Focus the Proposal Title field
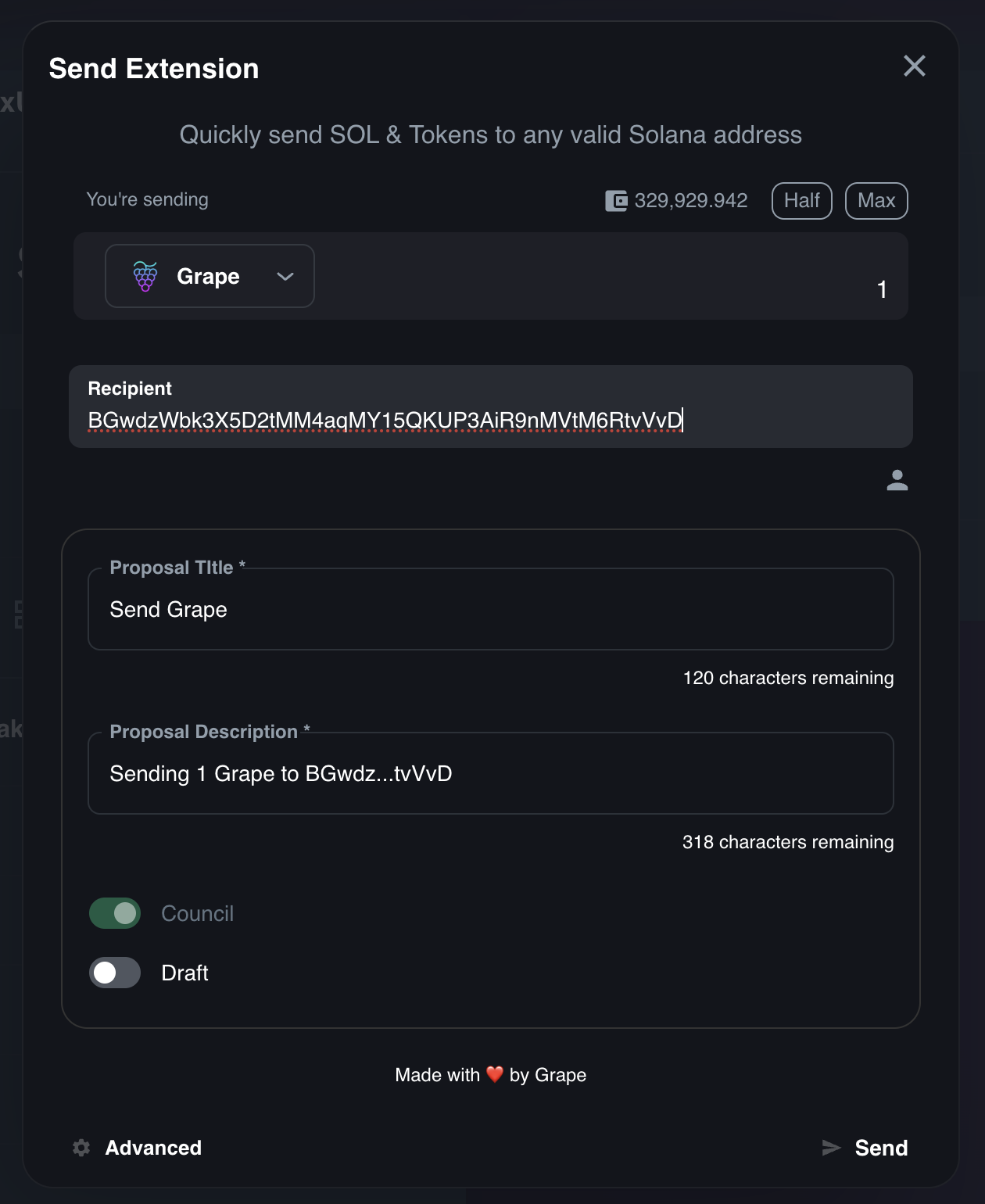The width and height of the screenshot is (985, 1204). click(490, 610)
